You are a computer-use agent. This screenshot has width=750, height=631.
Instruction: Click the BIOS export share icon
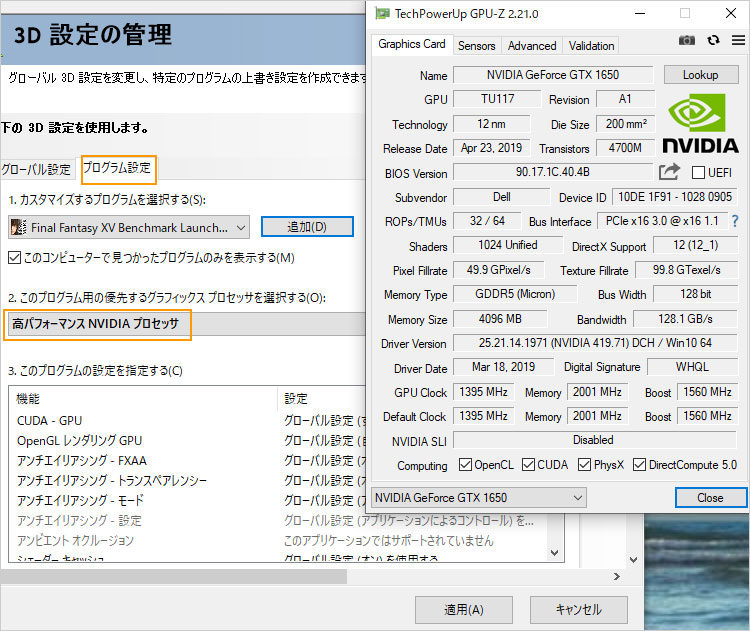670,172
